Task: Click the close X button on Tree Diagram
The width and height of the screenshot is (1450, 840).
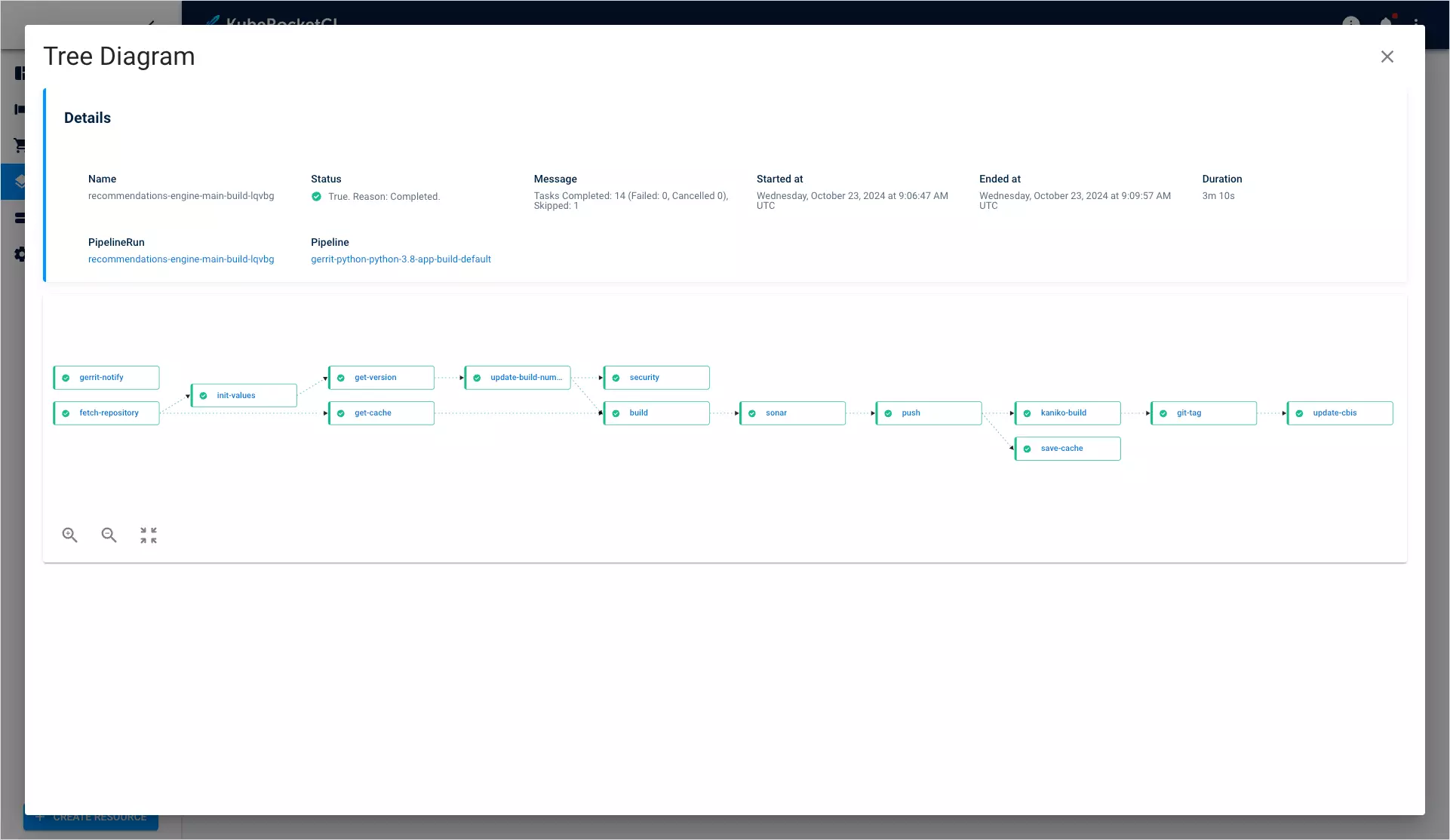Action: point(1387,56)
